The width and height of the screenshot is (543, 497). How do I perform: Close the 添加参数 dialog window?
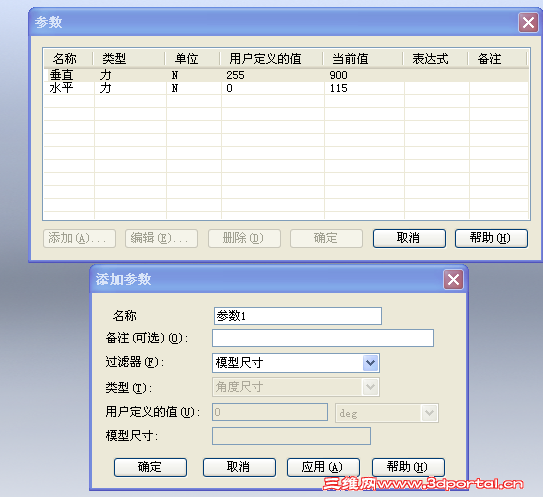click(x=453, y=279)
